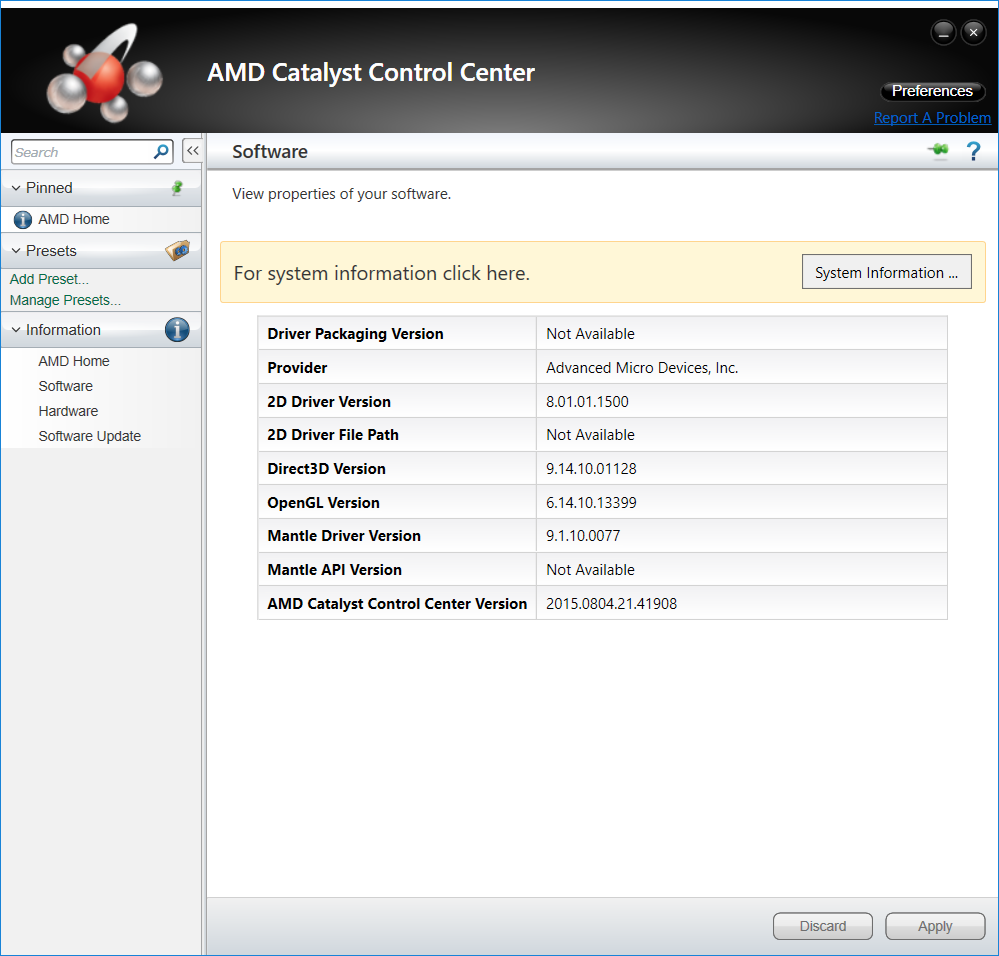Collapse the Presets section
This screenshot has width=999, height=956.
[16, 251]
